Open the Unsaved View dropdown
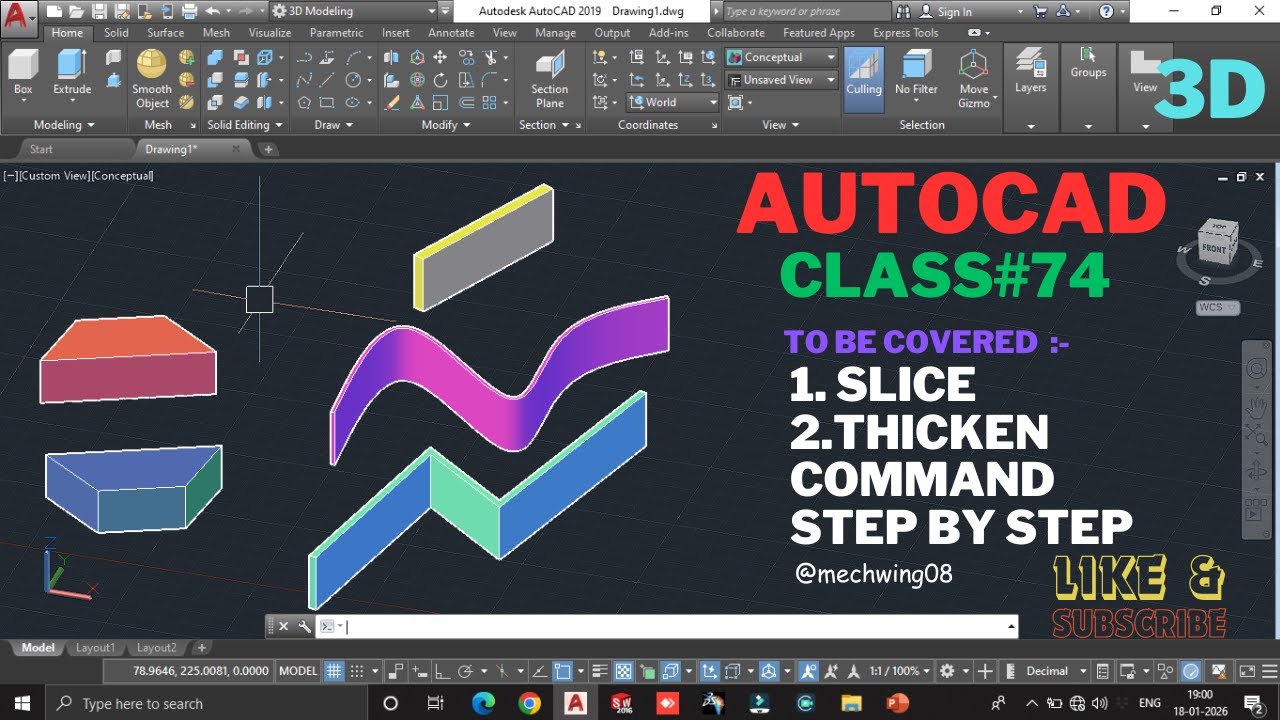Image resolution: width=1280 pixels, height=720 pixels. (x=782, y=80)
